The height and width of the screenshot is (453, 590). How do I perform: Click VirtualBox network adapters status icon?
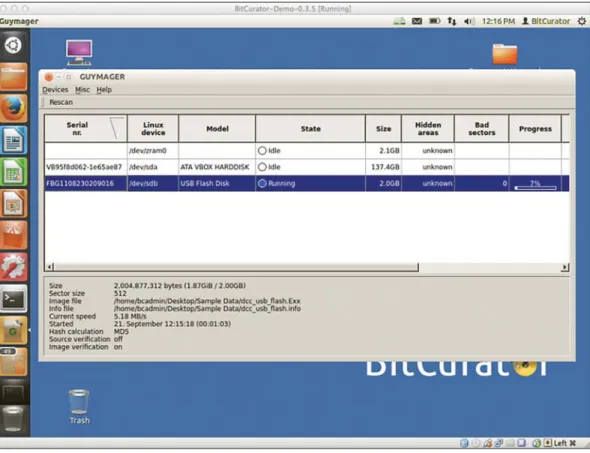(499, 443)
